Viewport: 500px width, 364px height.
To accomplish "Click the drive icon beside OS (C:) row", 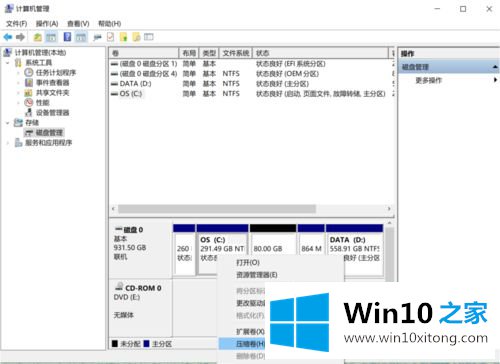I will point(114,94).
